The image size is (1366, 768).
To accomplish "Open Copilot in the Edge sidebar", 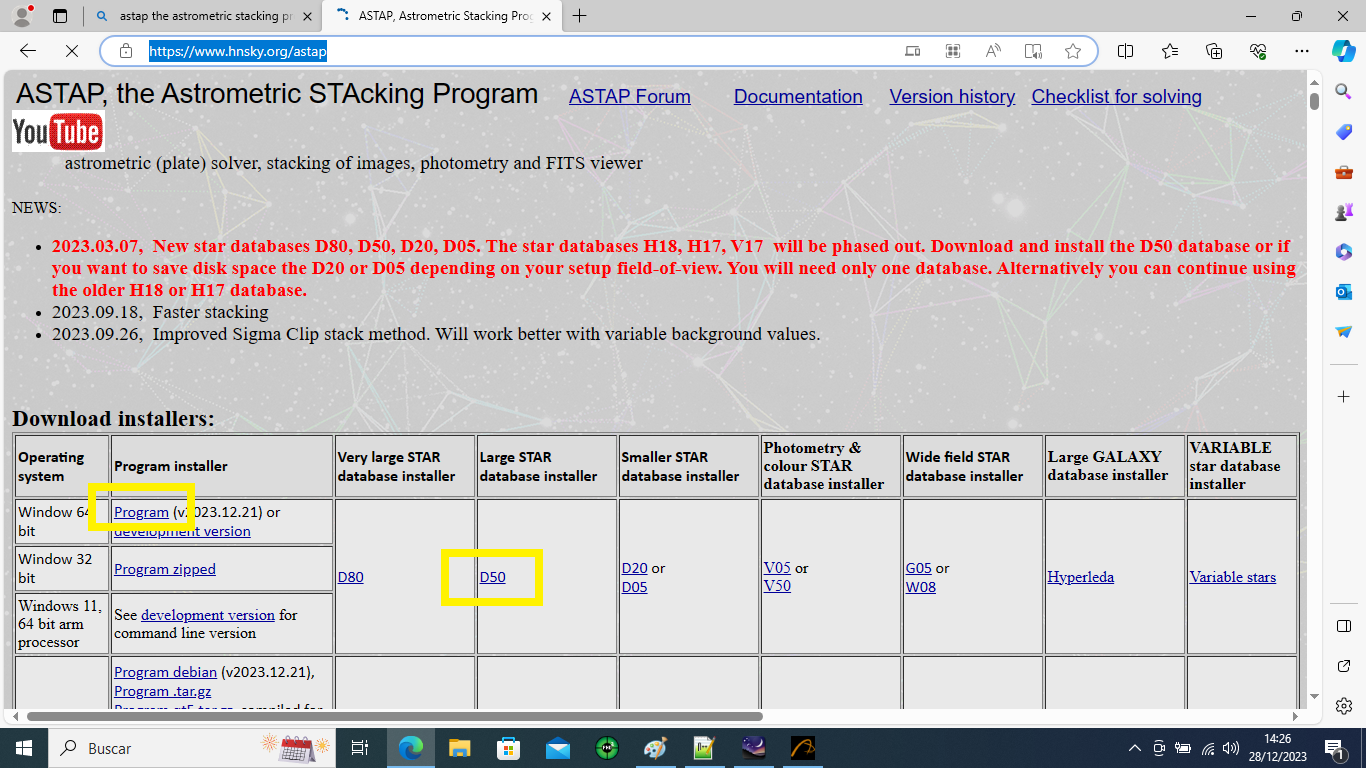I will tap(1344, 51).
